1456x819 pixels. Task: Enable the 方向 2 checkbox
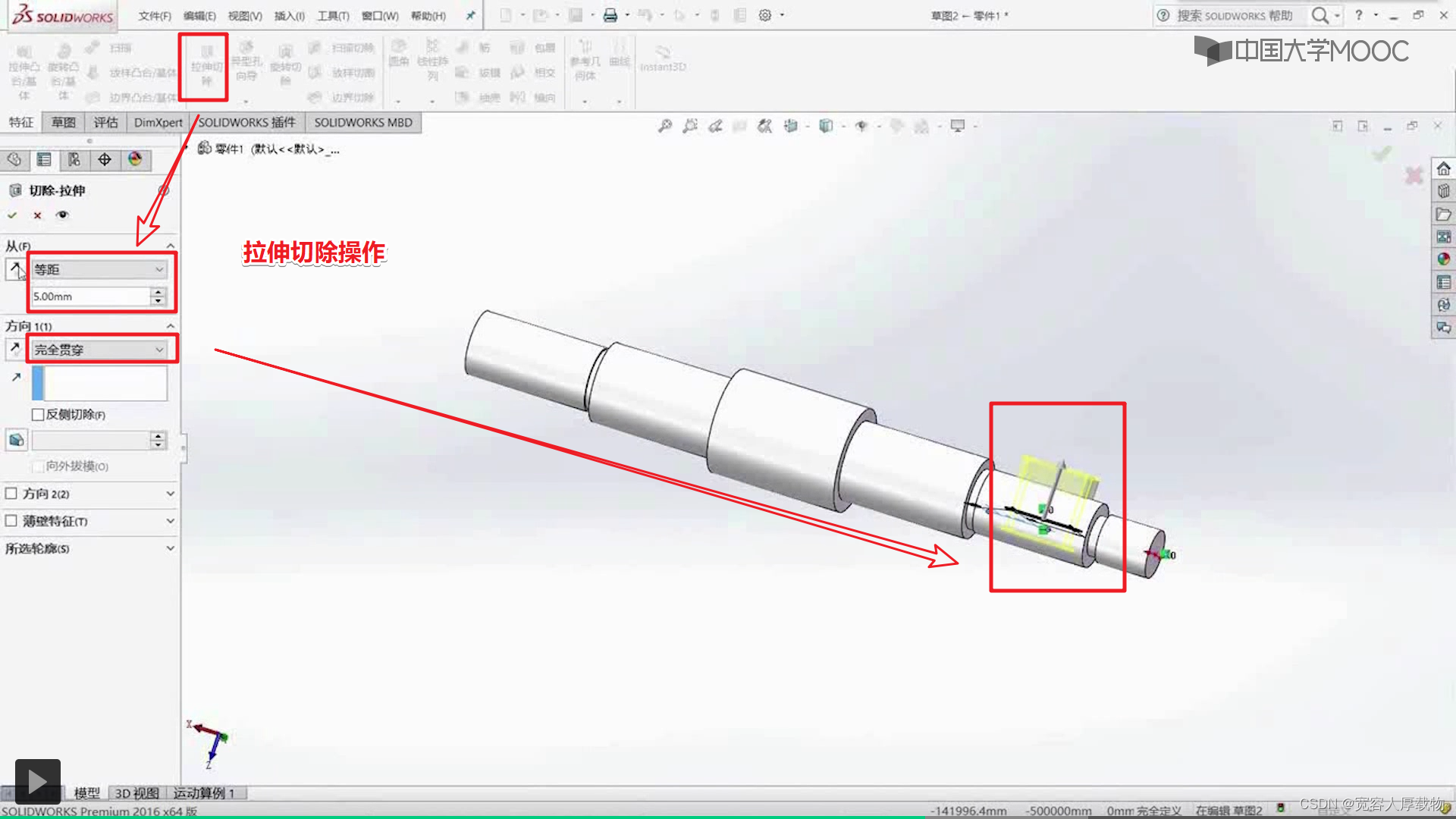pos(11,494)
